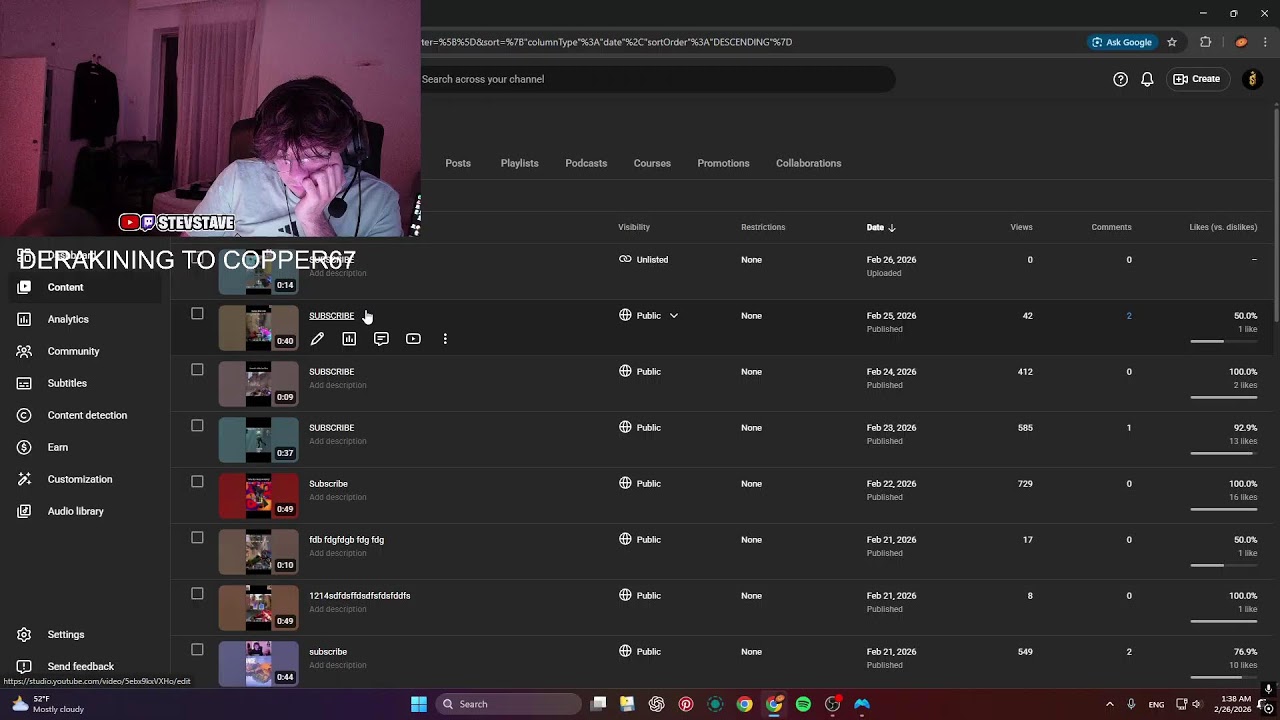View the Feb 25 video on YouTube icon
1280x720 pixels.
tap(413, 339)
